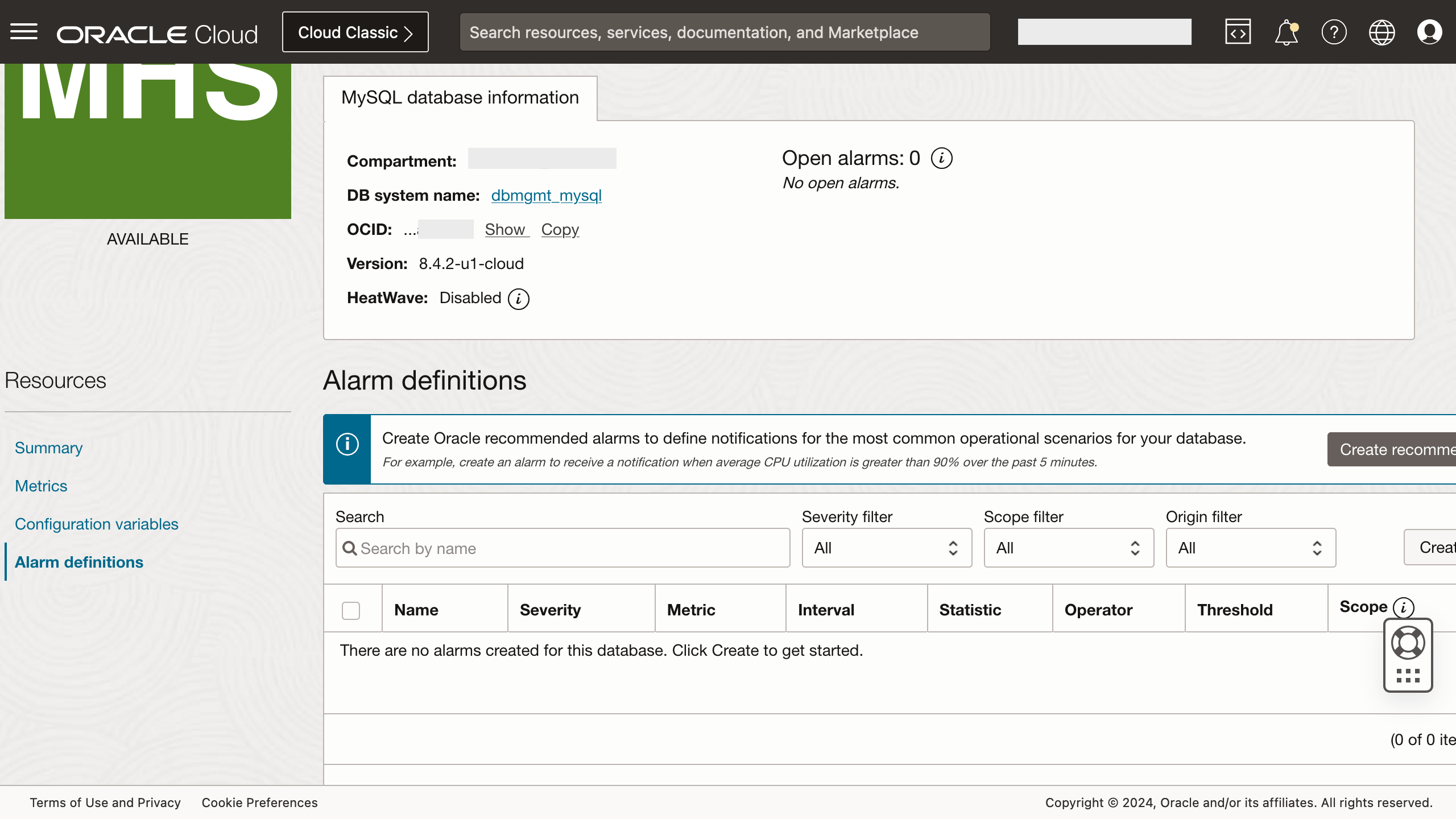Click the alarm name search field

click(563, 548)
